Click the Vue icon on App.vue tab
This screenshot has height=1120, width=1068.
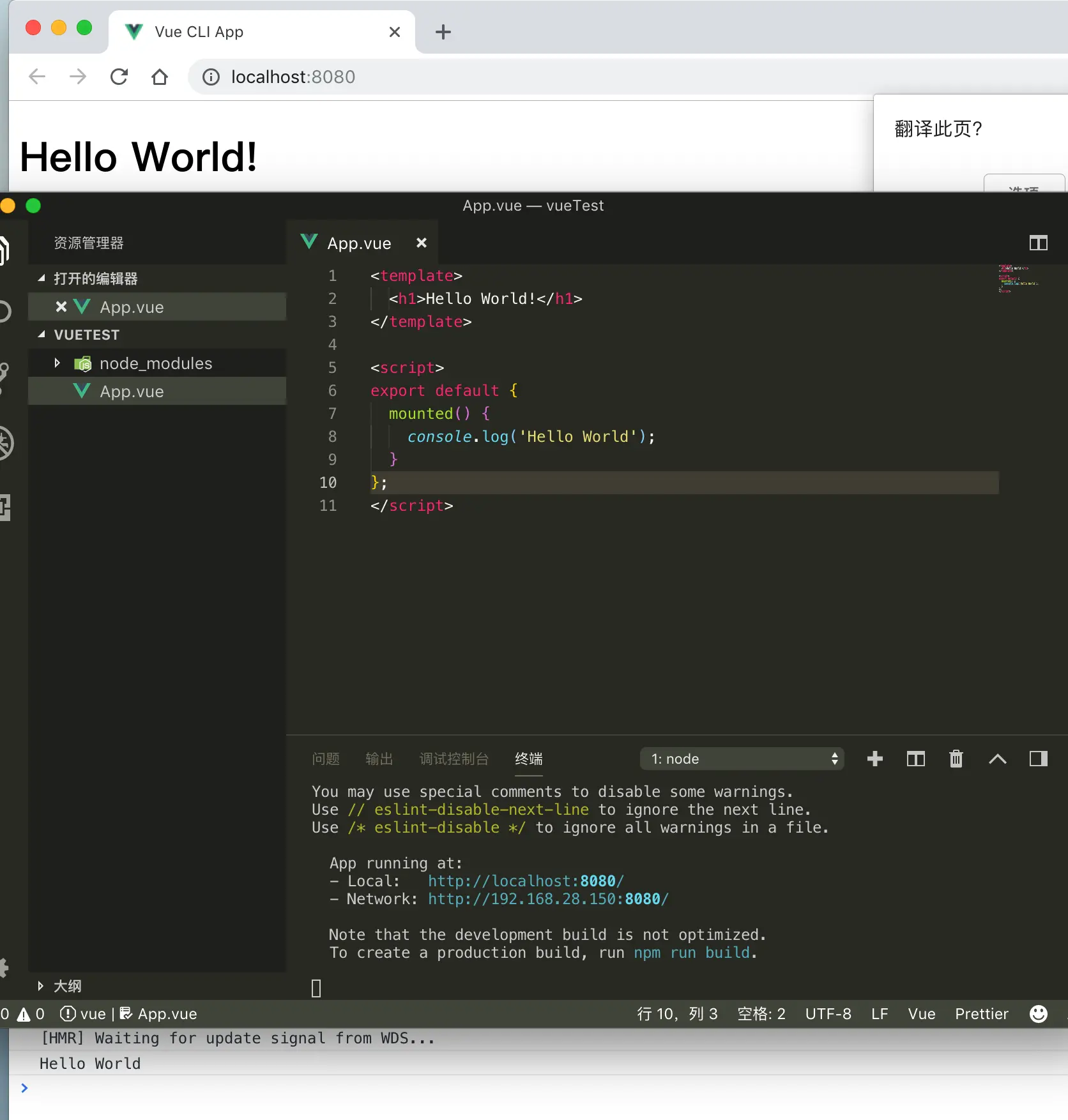(309, 242)
